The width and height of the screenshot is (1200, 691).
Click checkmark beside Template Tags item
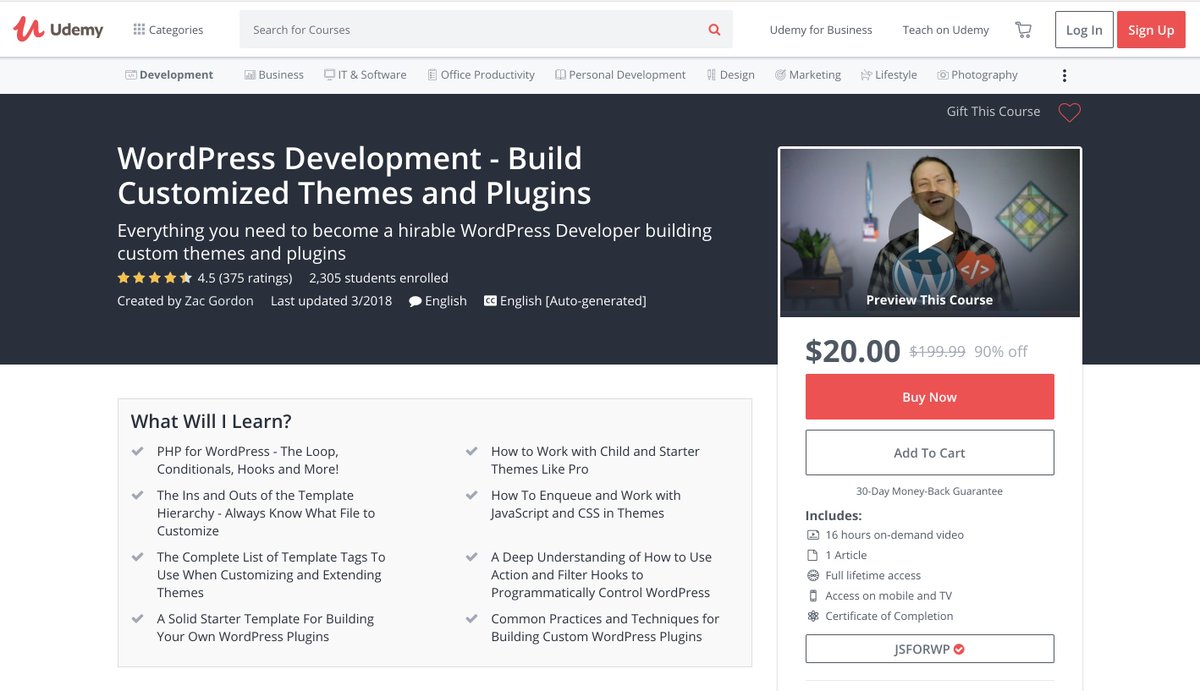click(x=138, y=558)
